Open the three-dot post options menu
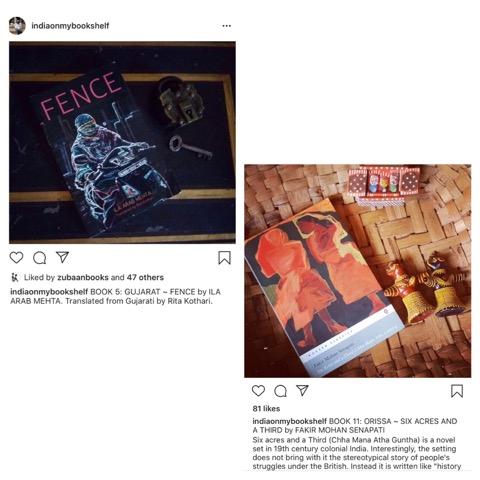Viewport: 480px width, 480px height. pyautogui.click(x=227, y=26)
